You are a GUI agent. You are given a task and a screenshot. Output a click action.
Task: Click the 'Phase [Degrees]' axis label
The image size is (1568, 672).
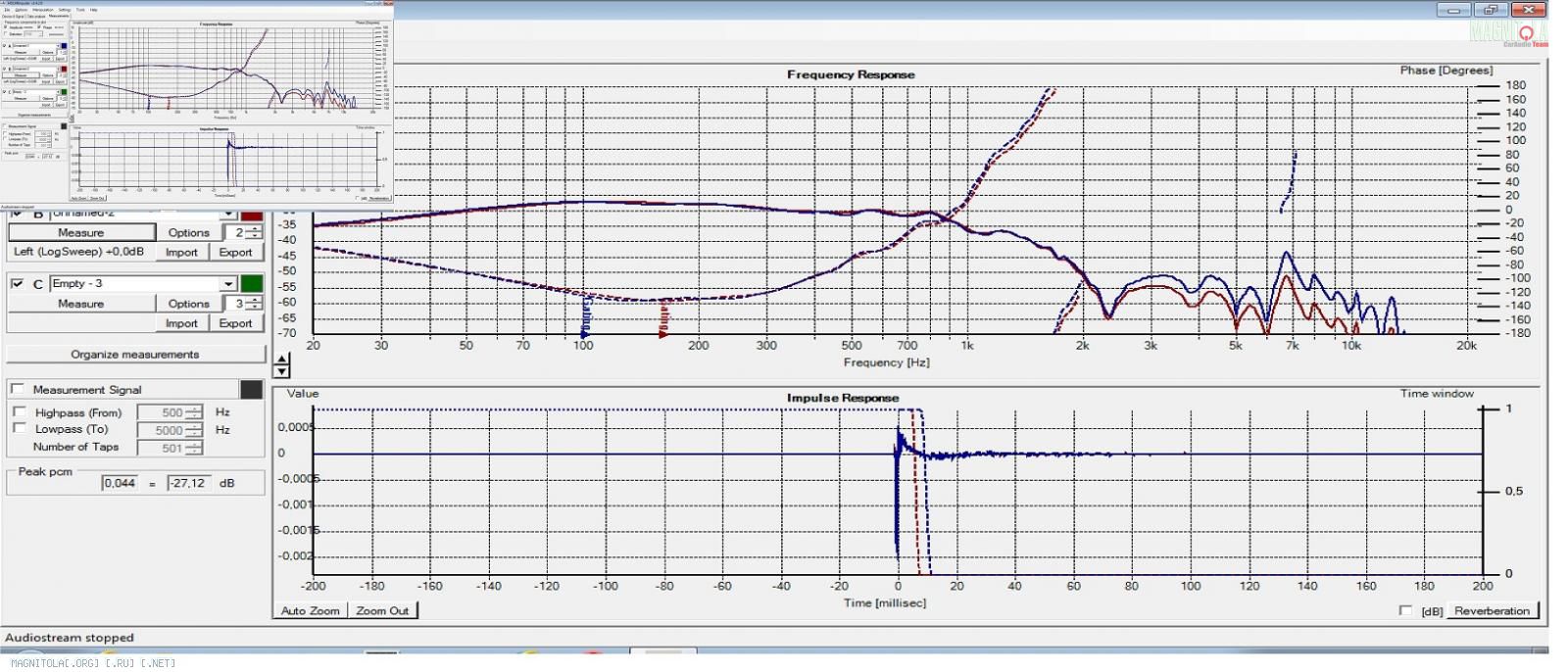1445,71
